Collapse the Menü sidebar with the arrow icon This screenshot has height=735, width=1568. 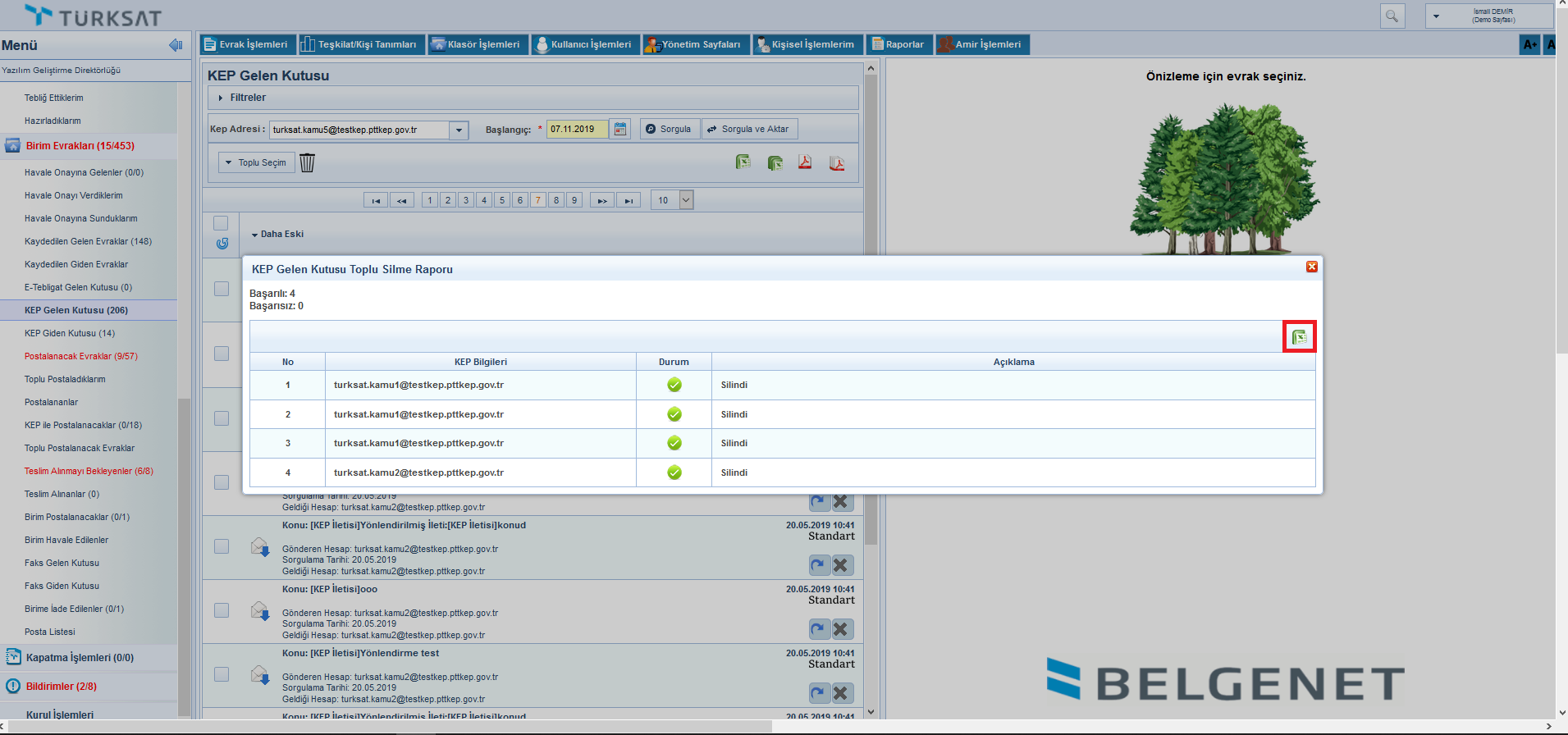pyautogui.click(x=175, y=45)
